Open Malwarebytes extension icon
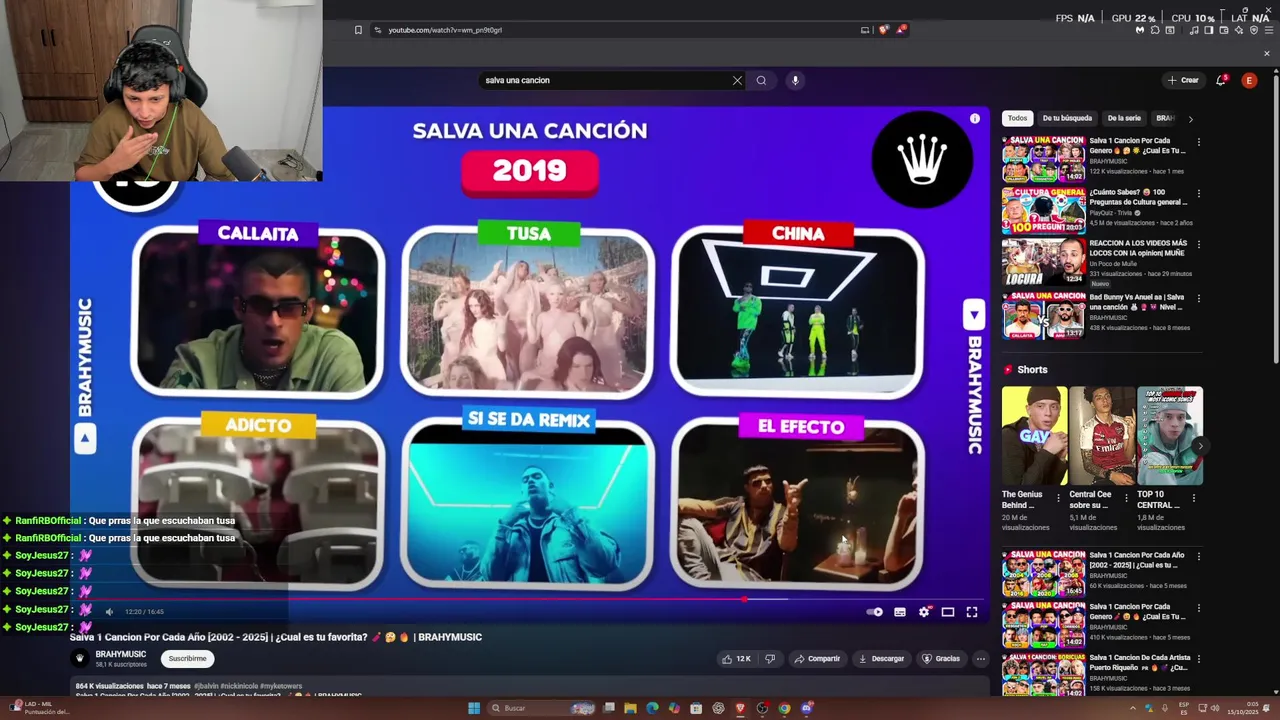This screenshot has width=1280, height=720. pos(1140,30)
